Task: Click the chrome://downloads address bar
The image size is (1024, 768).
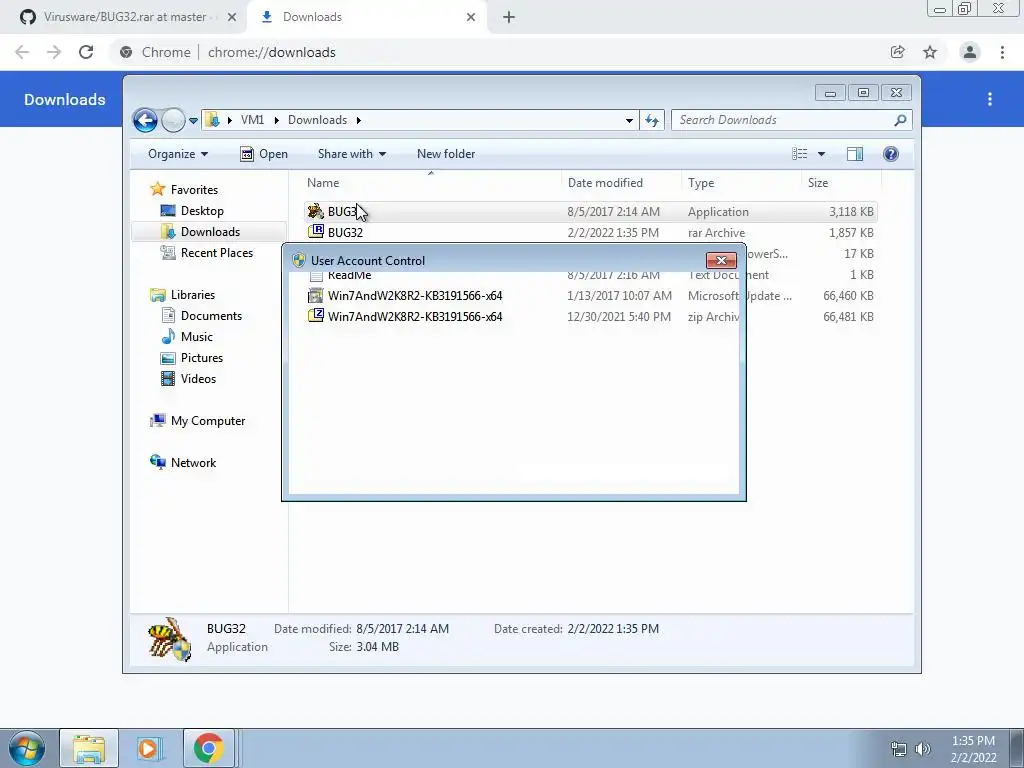Action: click(x=496, y=52)
